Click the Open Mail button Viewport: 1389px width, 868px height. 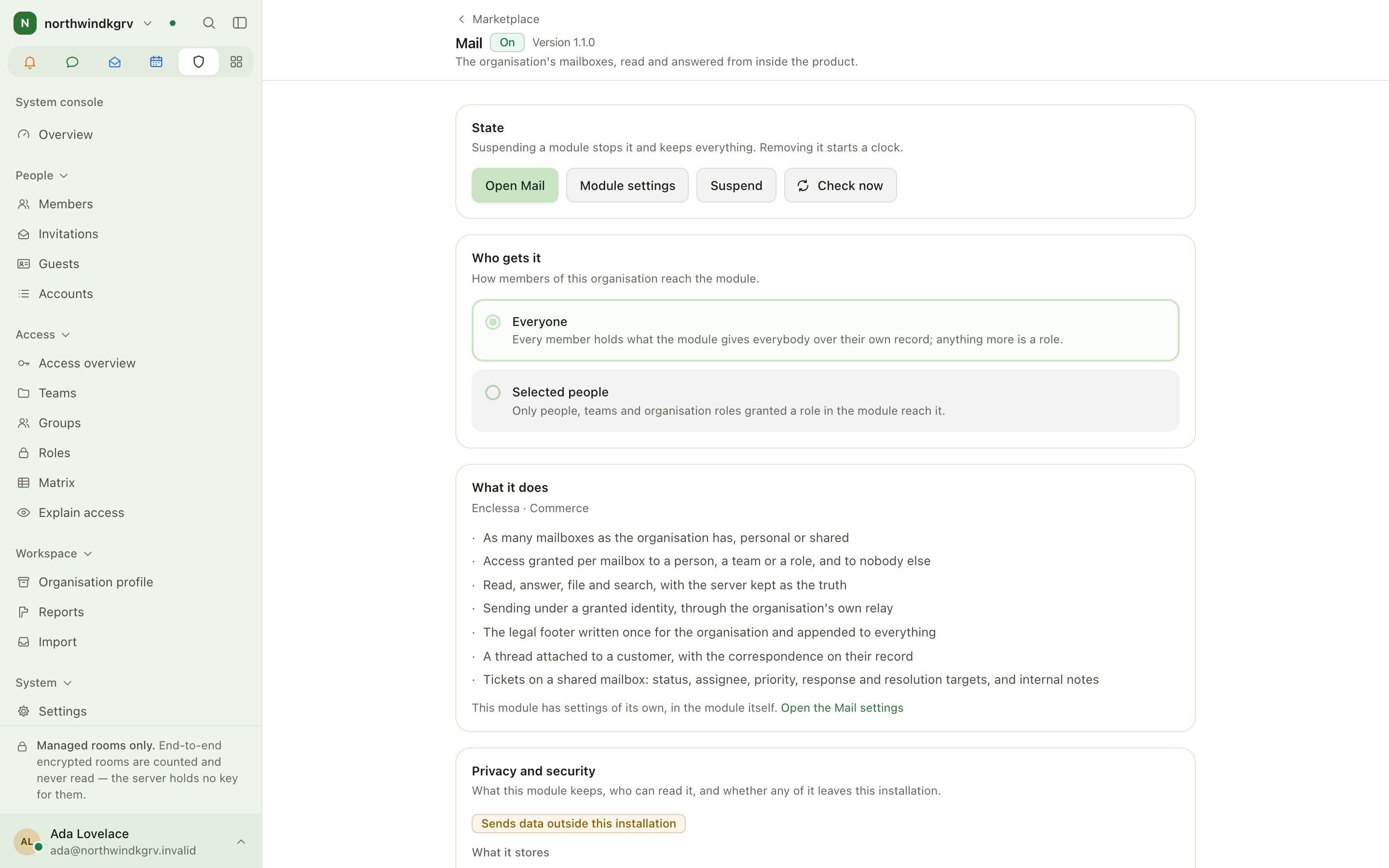point(515,186)
